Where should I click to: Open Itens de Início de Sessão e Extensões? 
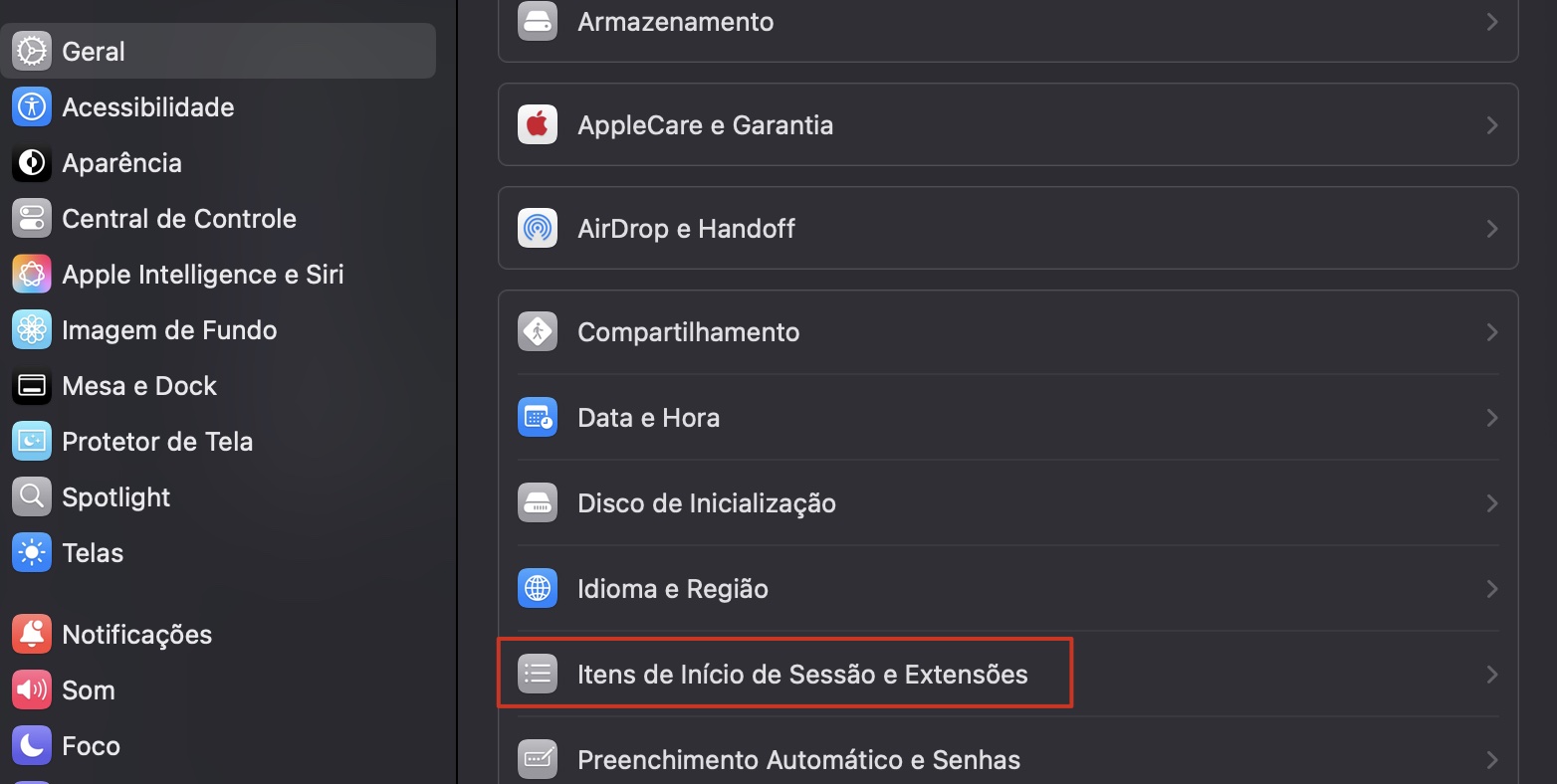(x=802, y=674)
